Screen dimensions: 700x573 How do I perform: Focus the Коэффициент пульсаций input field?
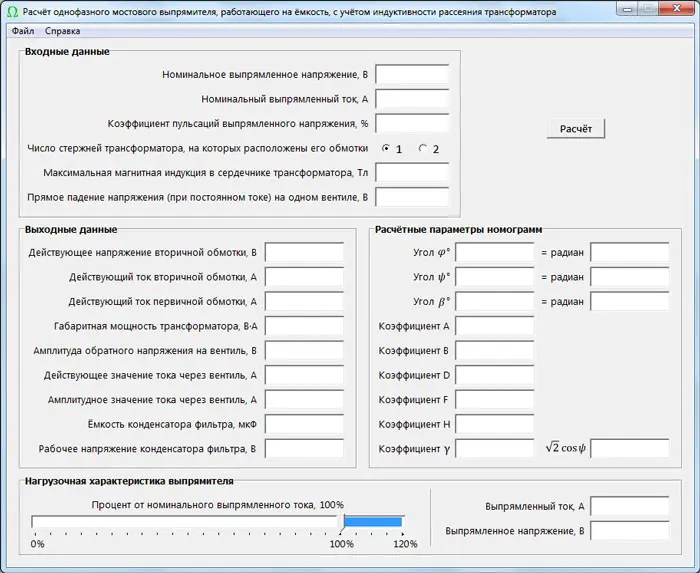[412, 124]
